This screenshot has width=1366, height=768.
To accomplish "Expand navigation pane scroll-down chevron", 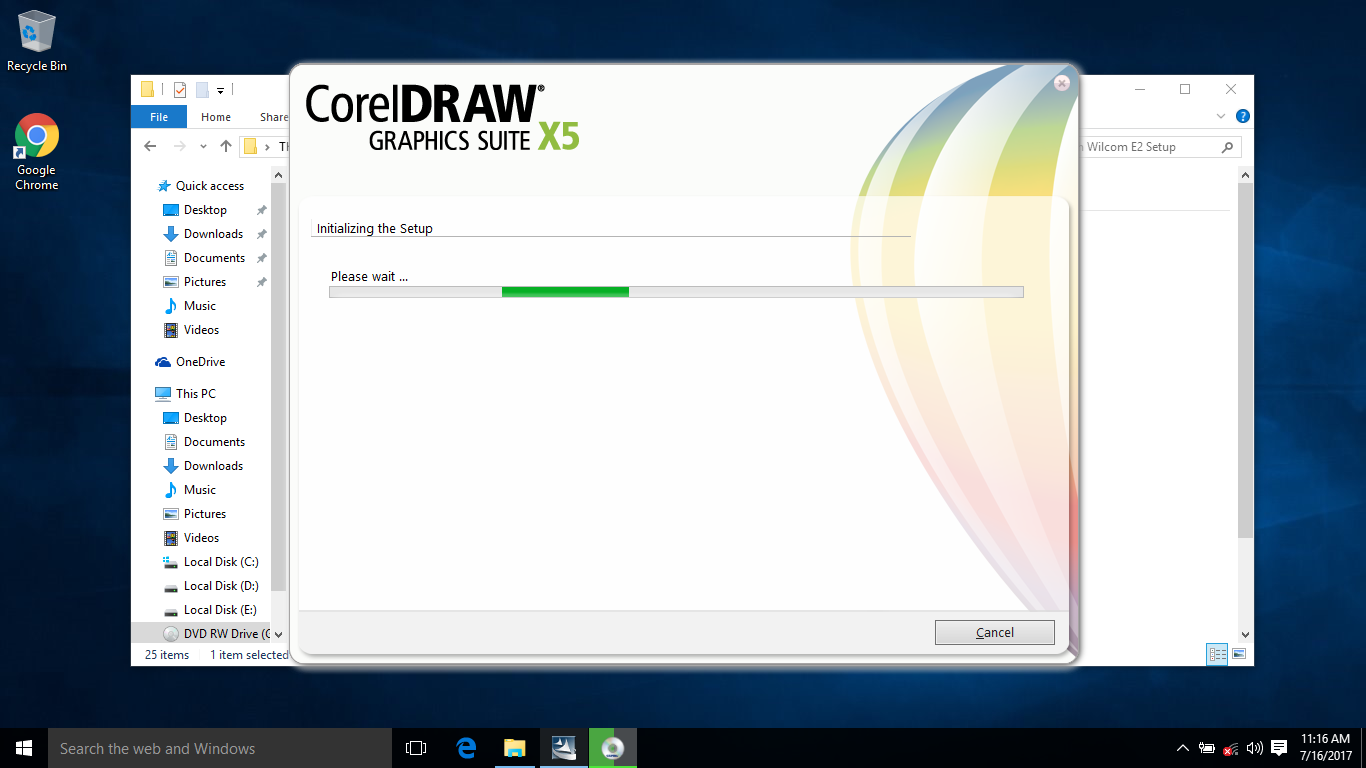I will (278, 634).
